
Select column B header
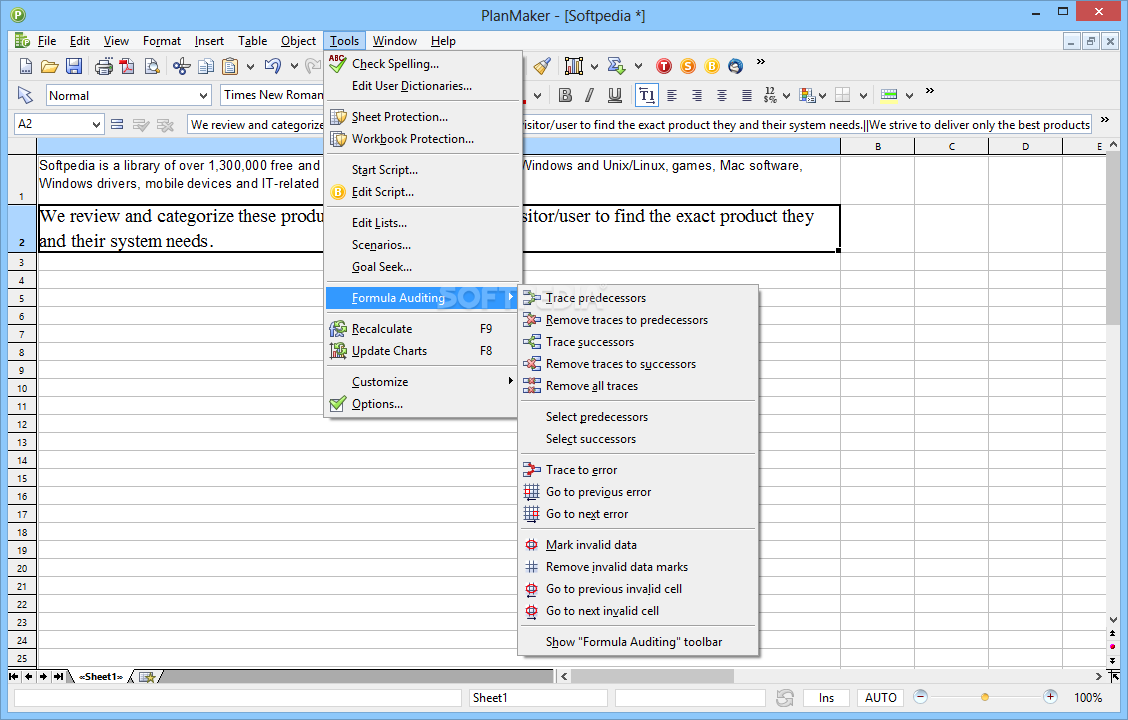coord(878,147)
